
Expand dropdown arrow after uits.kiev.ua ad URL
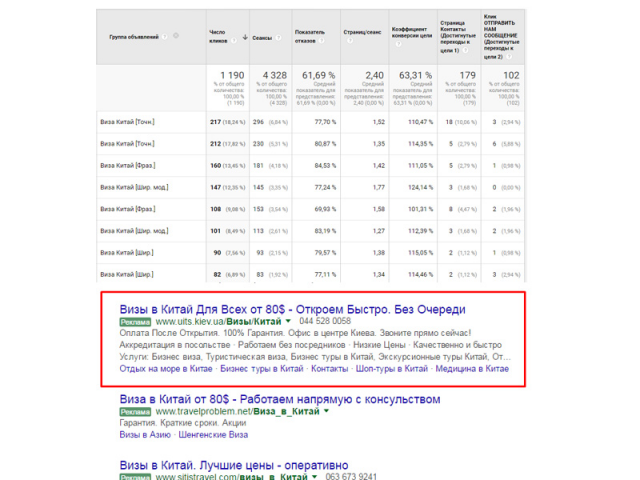(x=288, y=321)
